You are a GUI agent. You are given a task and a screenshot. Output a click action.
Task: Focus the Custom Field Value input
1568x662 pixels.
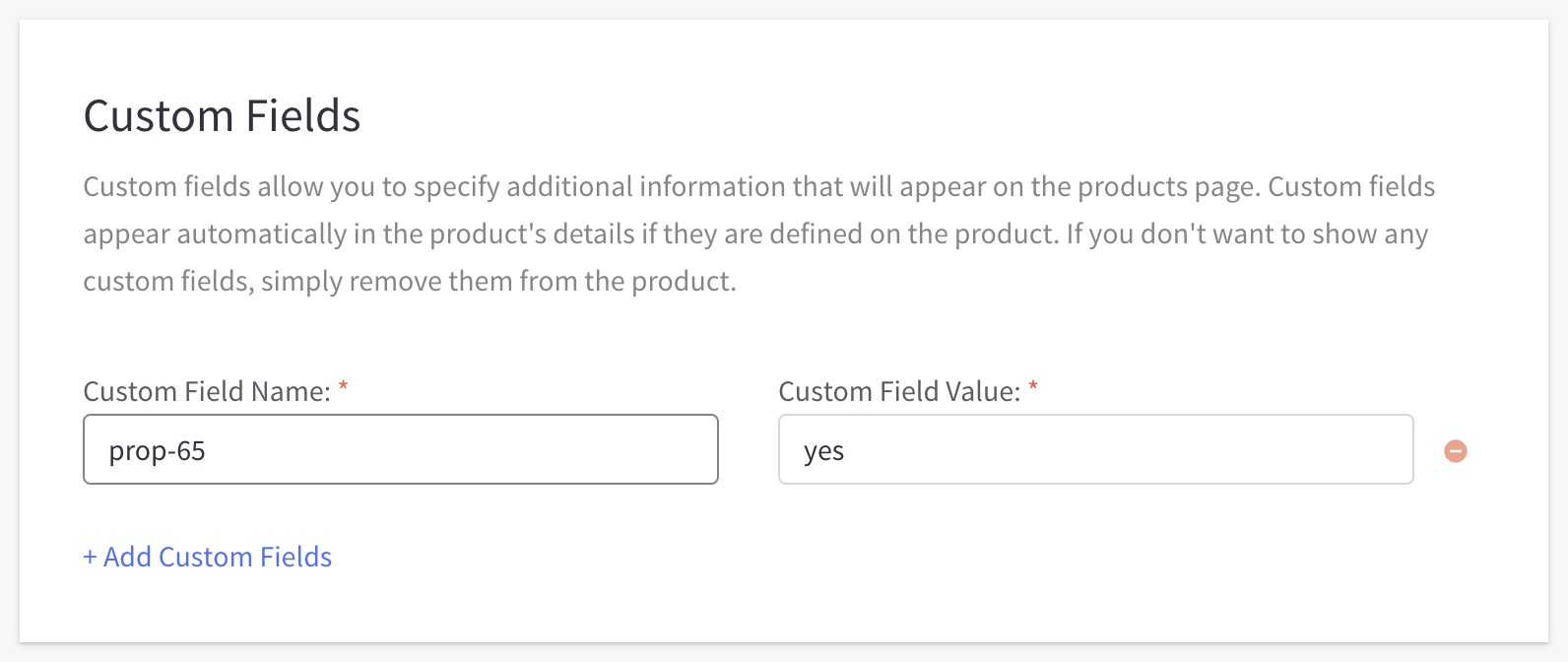tap(1095, 449)
